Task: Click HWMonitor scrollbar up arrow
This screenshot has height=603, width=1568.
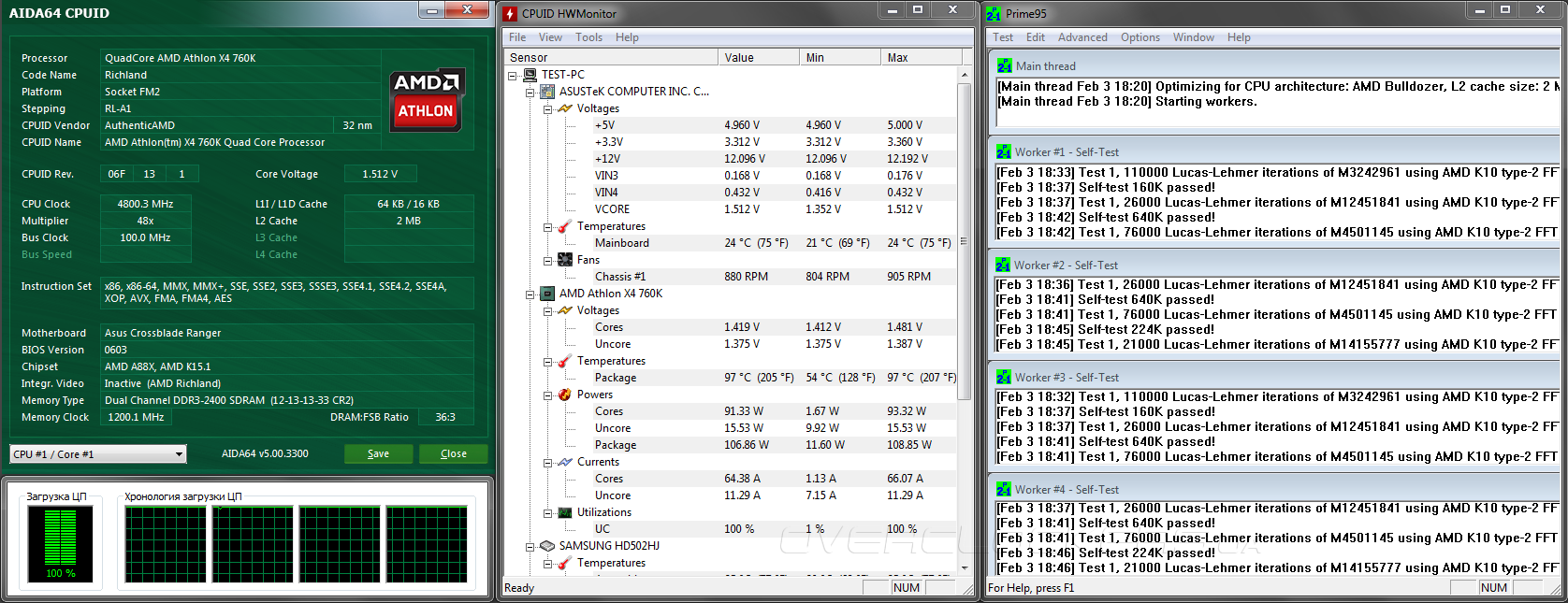Action: 964,74
